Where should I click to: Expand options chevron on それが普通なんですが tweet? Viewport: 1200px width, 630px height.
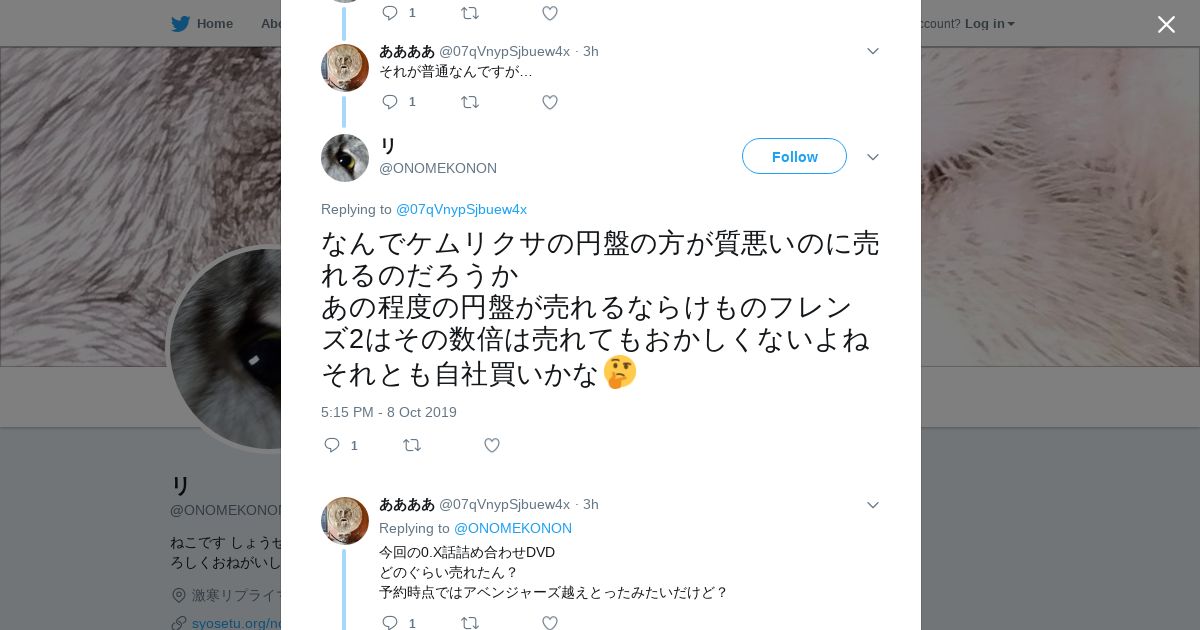coord(872,51)
